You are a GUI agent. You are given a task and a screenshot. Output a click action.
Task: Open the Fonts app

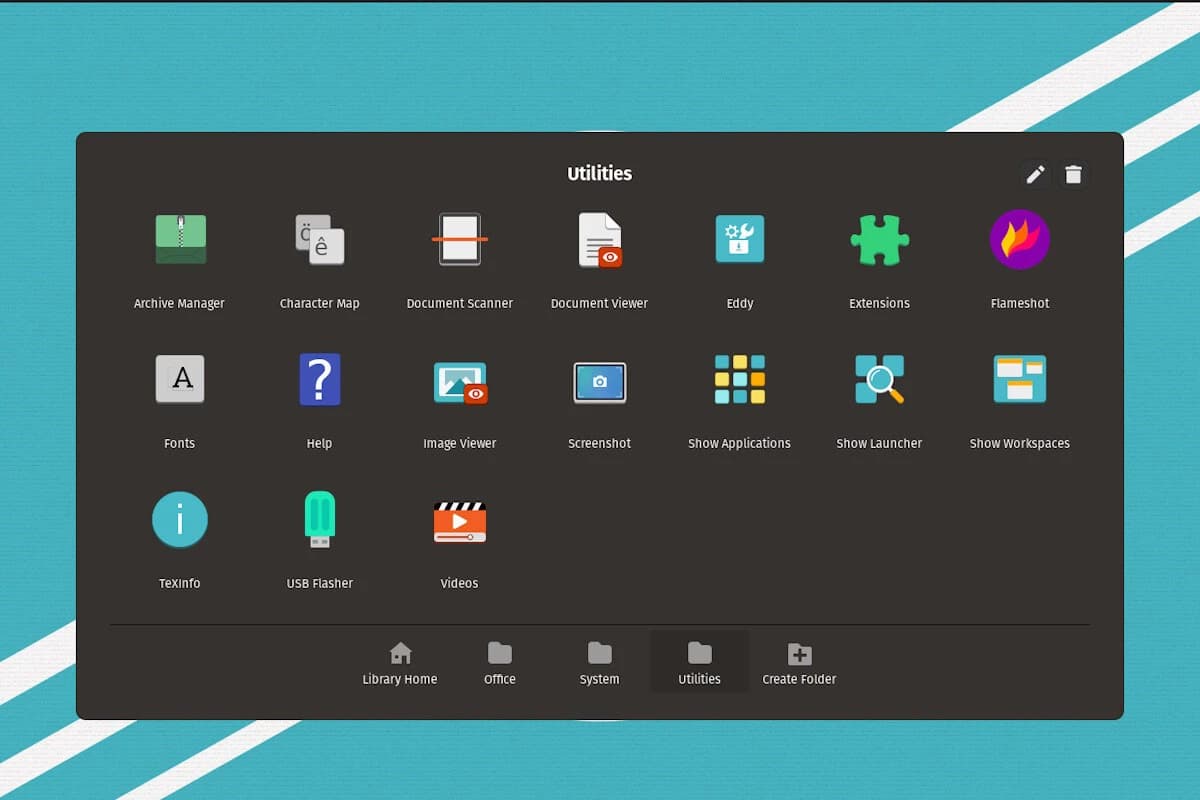tap(180, 380)
